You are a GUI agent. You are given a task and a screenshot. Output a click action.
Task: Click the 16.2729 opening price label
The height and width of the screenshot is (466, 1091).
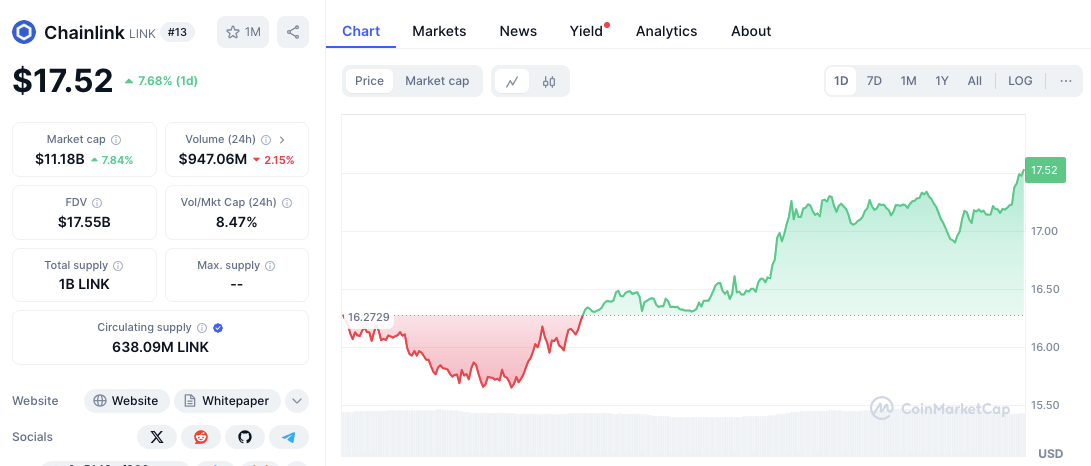coord(368,317)
